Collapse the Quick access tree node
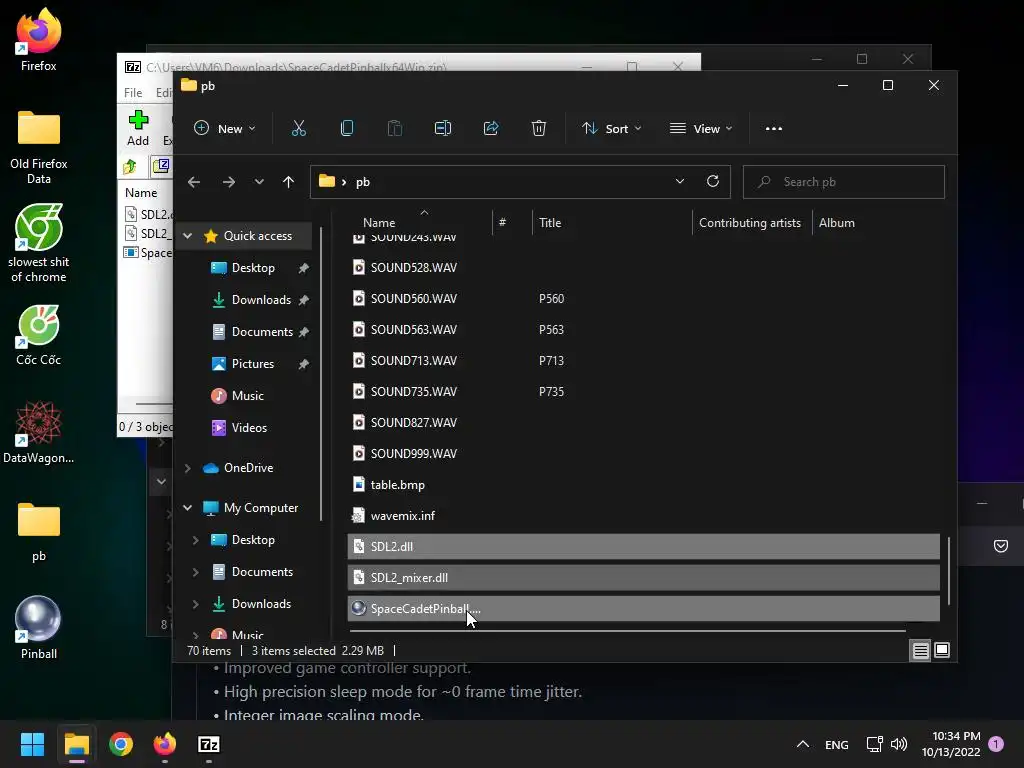The image size is (1024, 768). coord(187,236)
